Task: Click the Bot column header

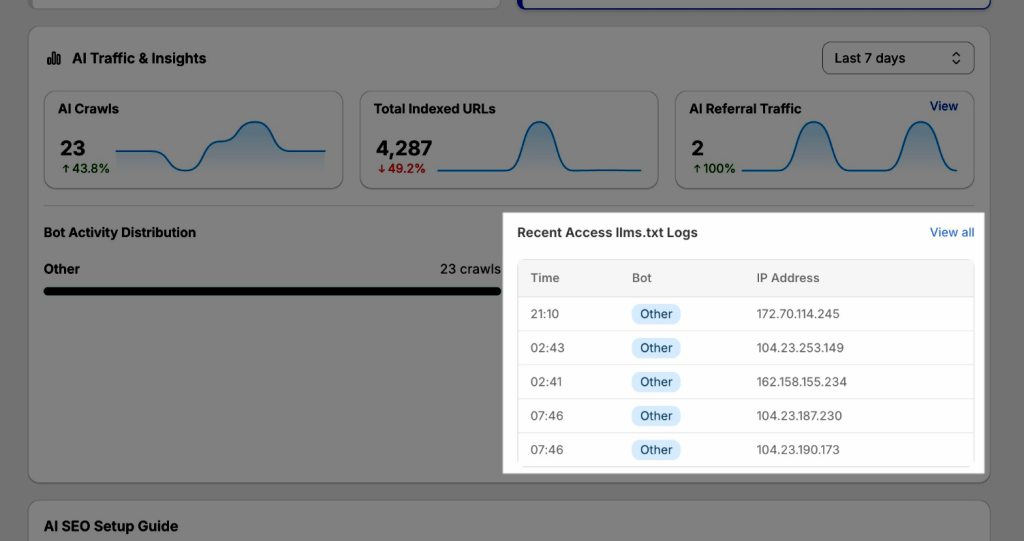Action: [x=642, y=278]
